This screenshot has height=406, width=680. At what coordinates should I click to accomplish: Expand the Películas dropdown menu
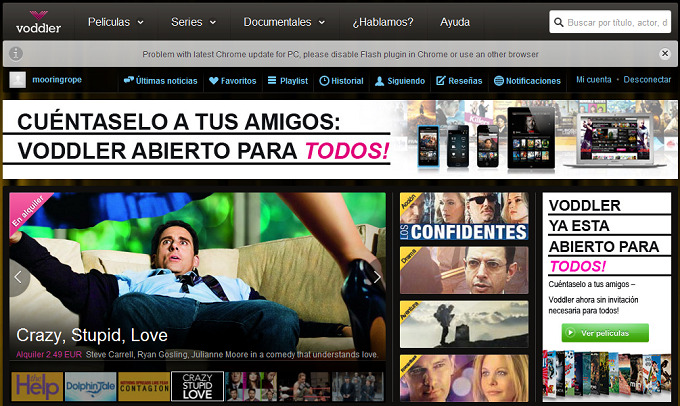[x=115, y=22]
